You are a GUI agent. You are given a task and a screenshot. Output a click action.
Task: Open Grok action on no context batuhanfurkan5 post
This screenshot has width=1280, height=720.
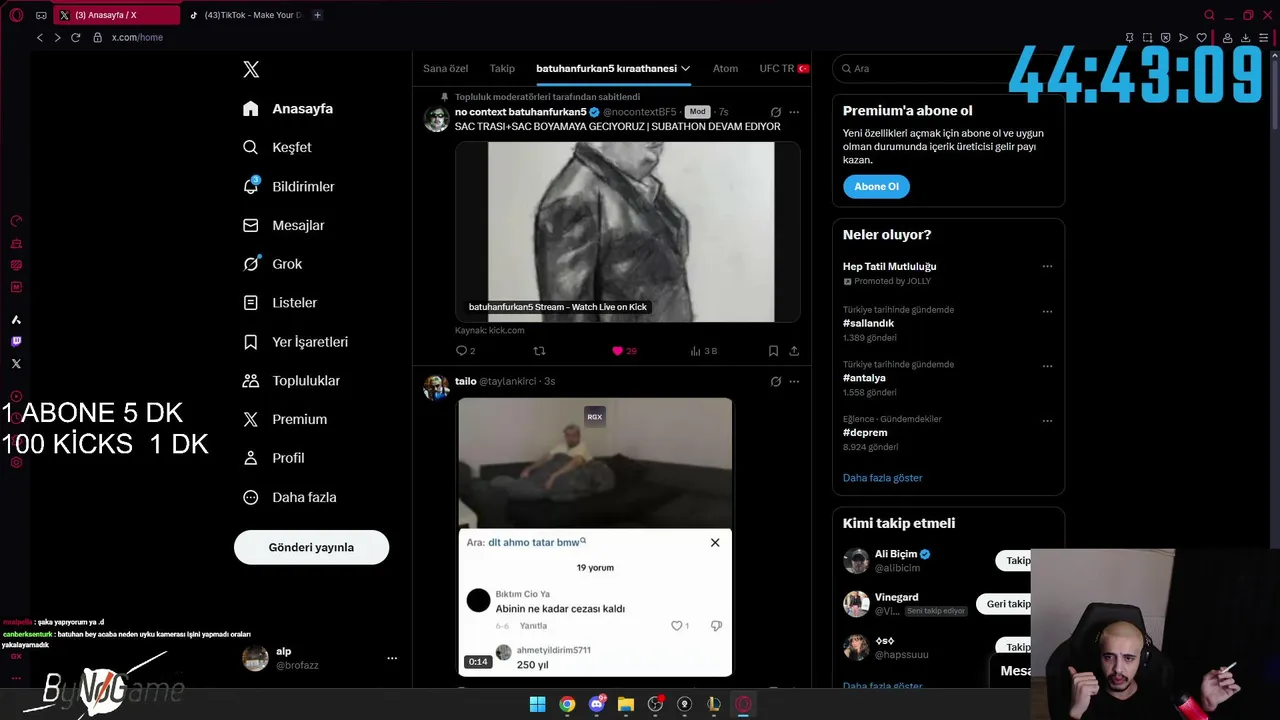click(775, 112)
